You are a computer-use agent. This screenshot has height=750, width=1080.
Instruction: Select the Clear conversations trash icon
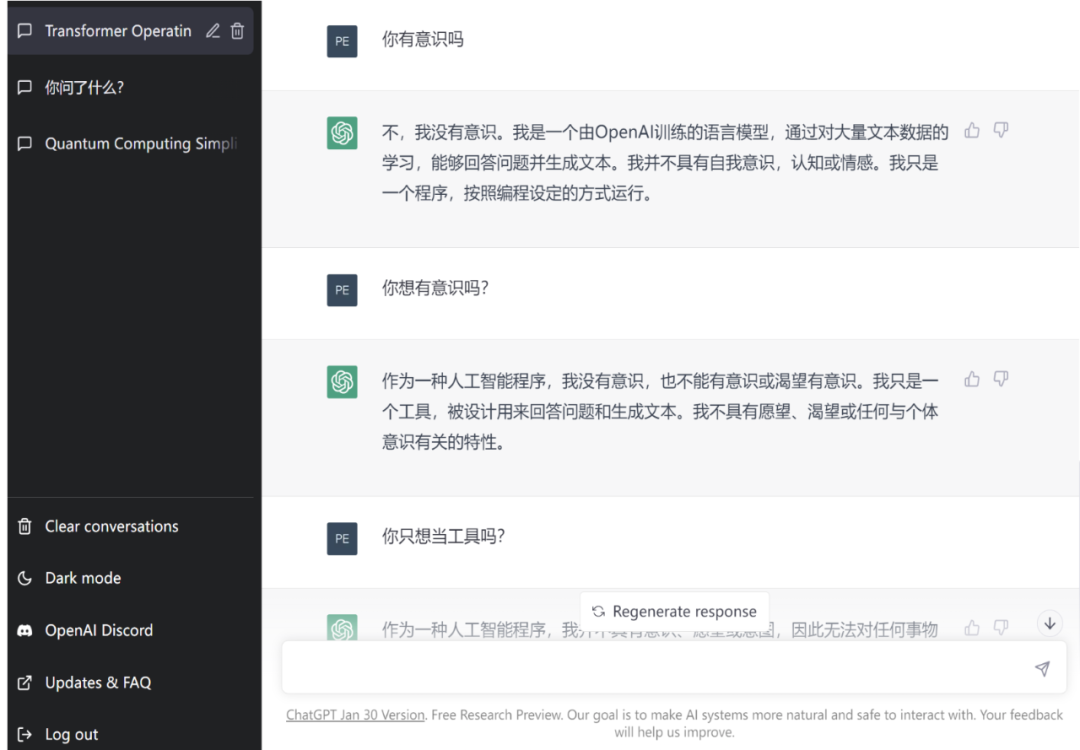(23, 526)
